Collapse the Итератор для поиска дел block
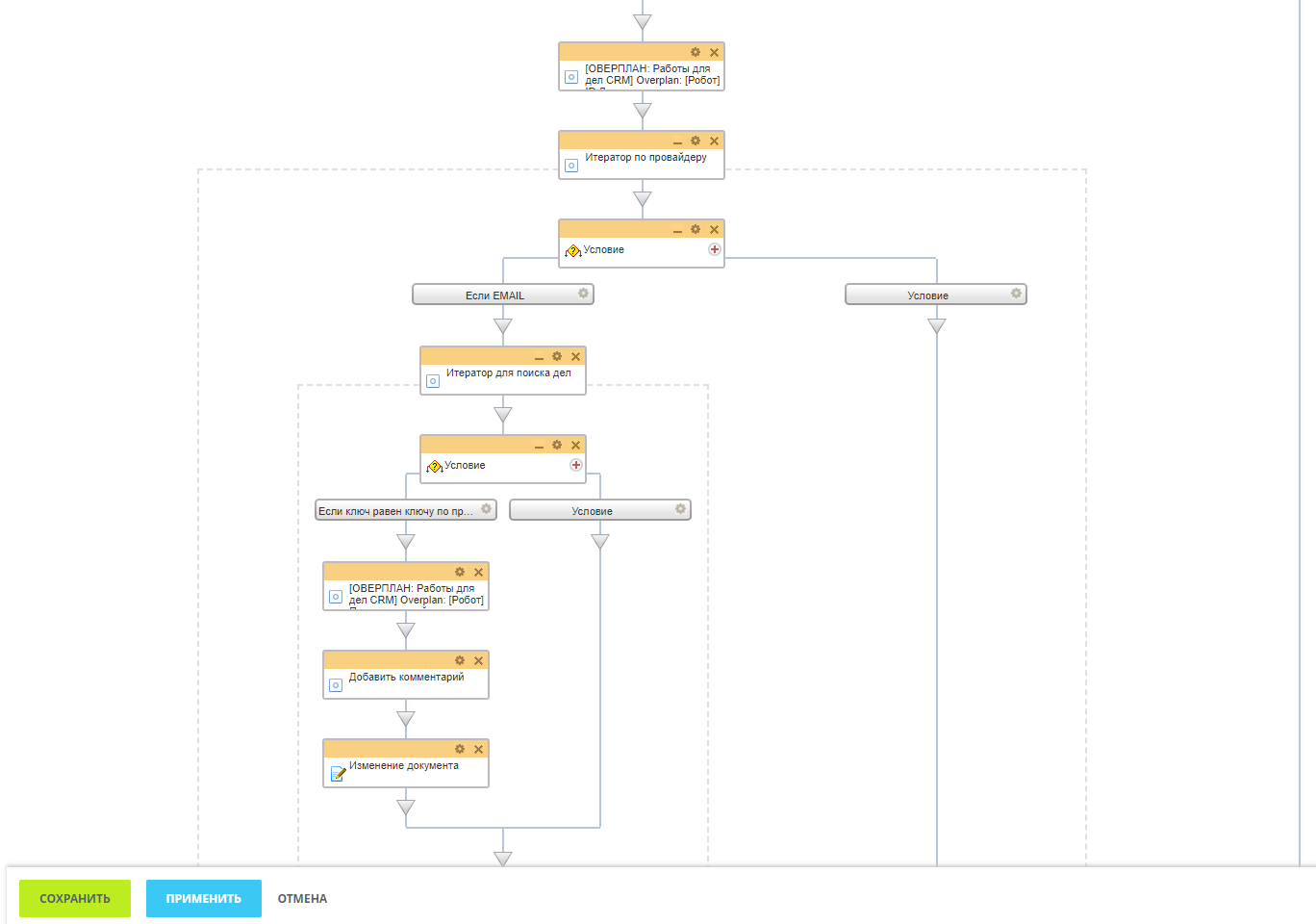The image size is (1316, 924). [539, 355]
